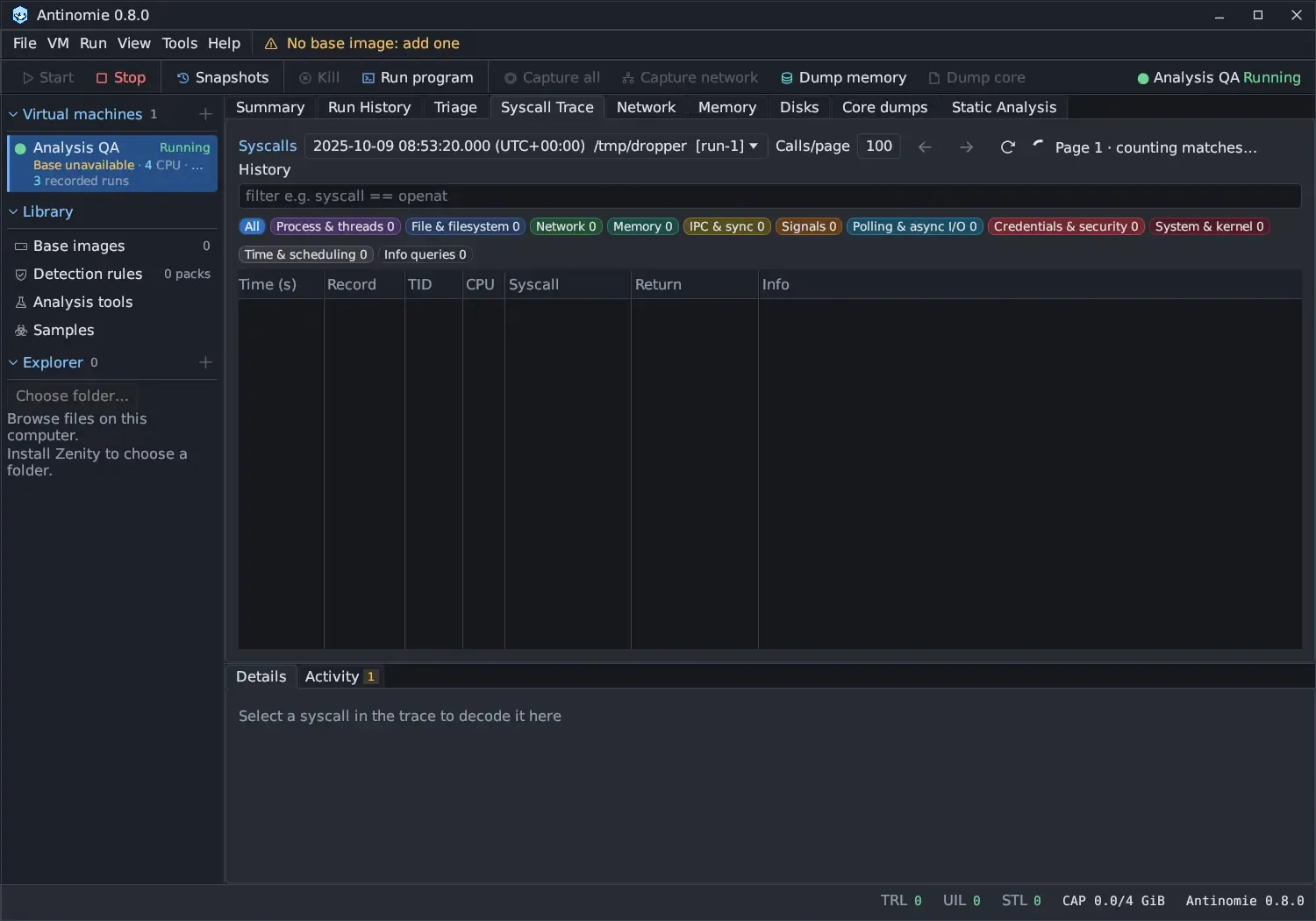Go to previous page with left arrow

coord(925,146)
